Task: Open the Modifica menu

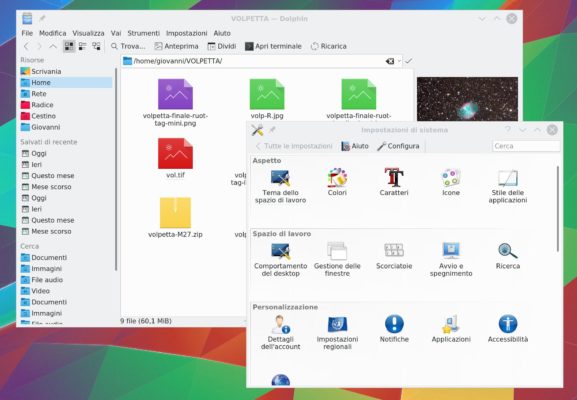Action: (x=53, y=33)
